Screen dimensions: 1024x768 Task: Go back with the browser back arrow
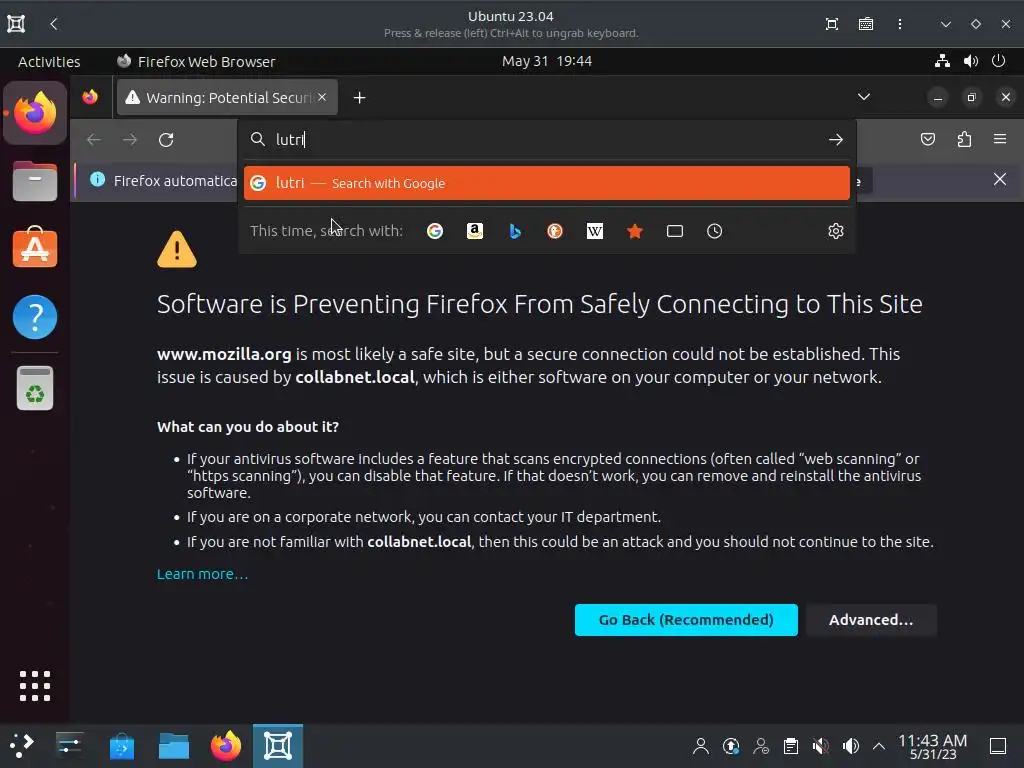93,140
